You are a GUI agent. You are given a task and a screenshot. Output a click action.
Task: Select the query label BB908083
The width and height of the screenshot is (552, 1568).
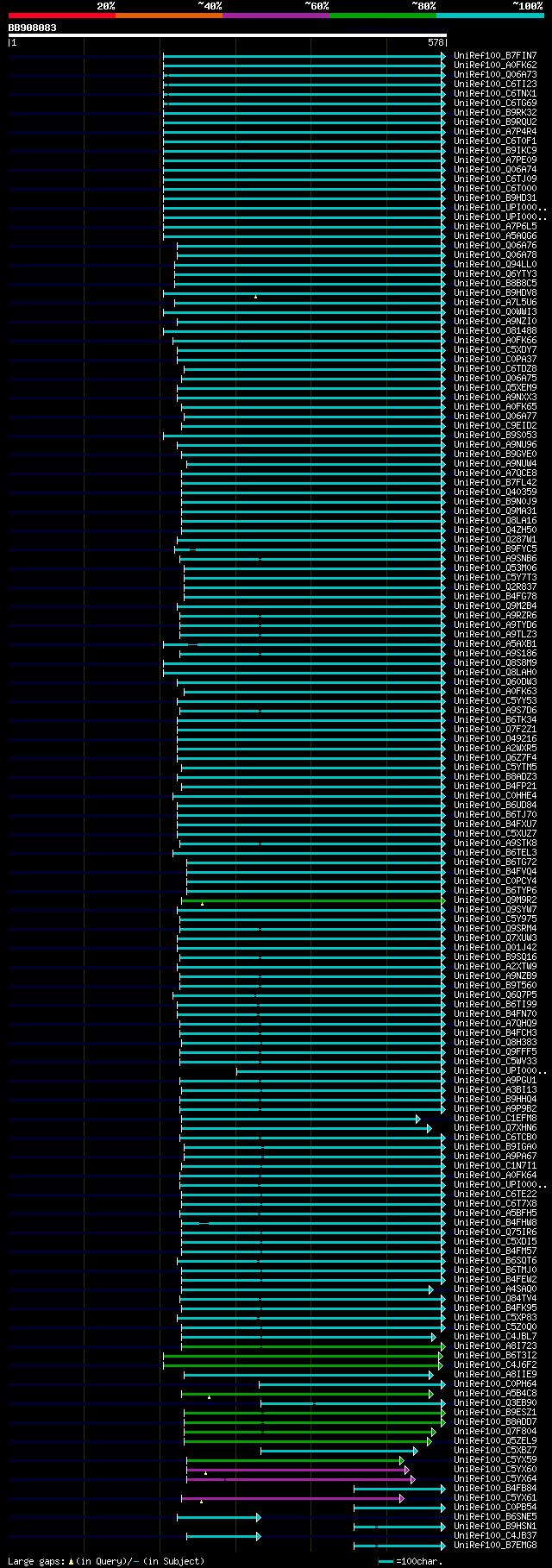(33, 28)
